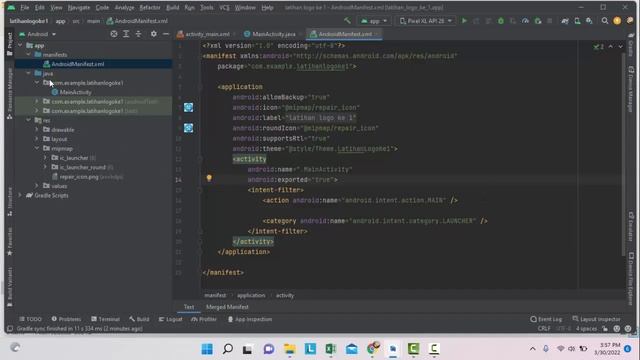The image size is (640, 360).
Task: Expand ic_launcher_round resource
Action: [45, 167]
